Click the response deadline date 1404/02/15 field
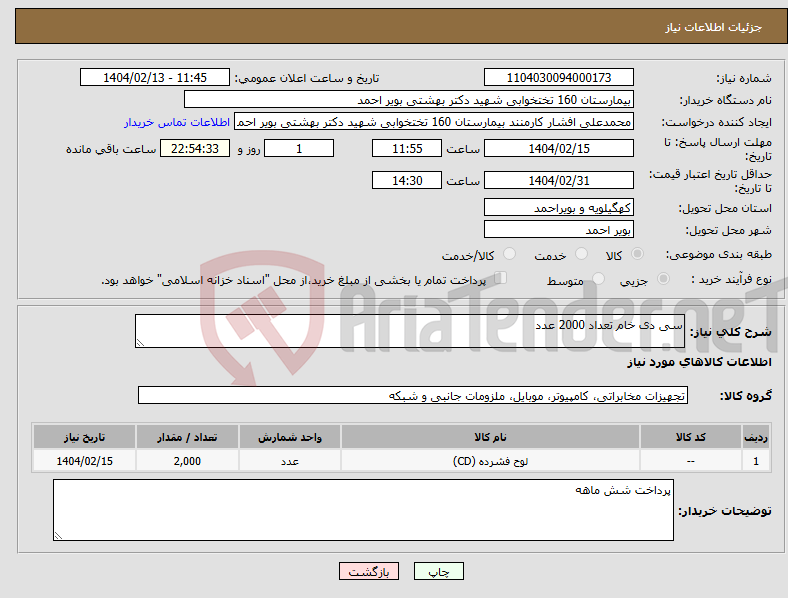Screen dimensions: 788x598 tap(558, 148)
